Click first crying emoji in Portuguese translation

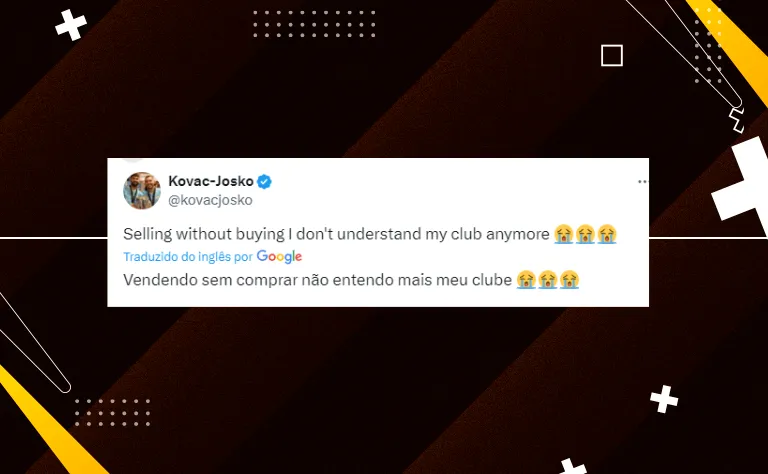click(x=526, y=280)
